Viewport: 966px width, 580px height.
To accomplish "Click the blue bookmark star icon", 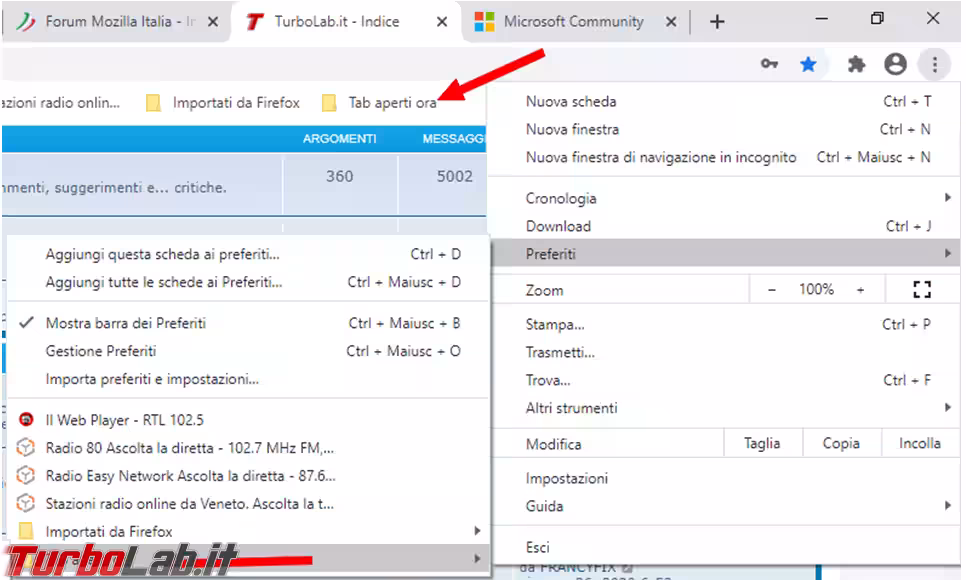I will tap(808, 64).
